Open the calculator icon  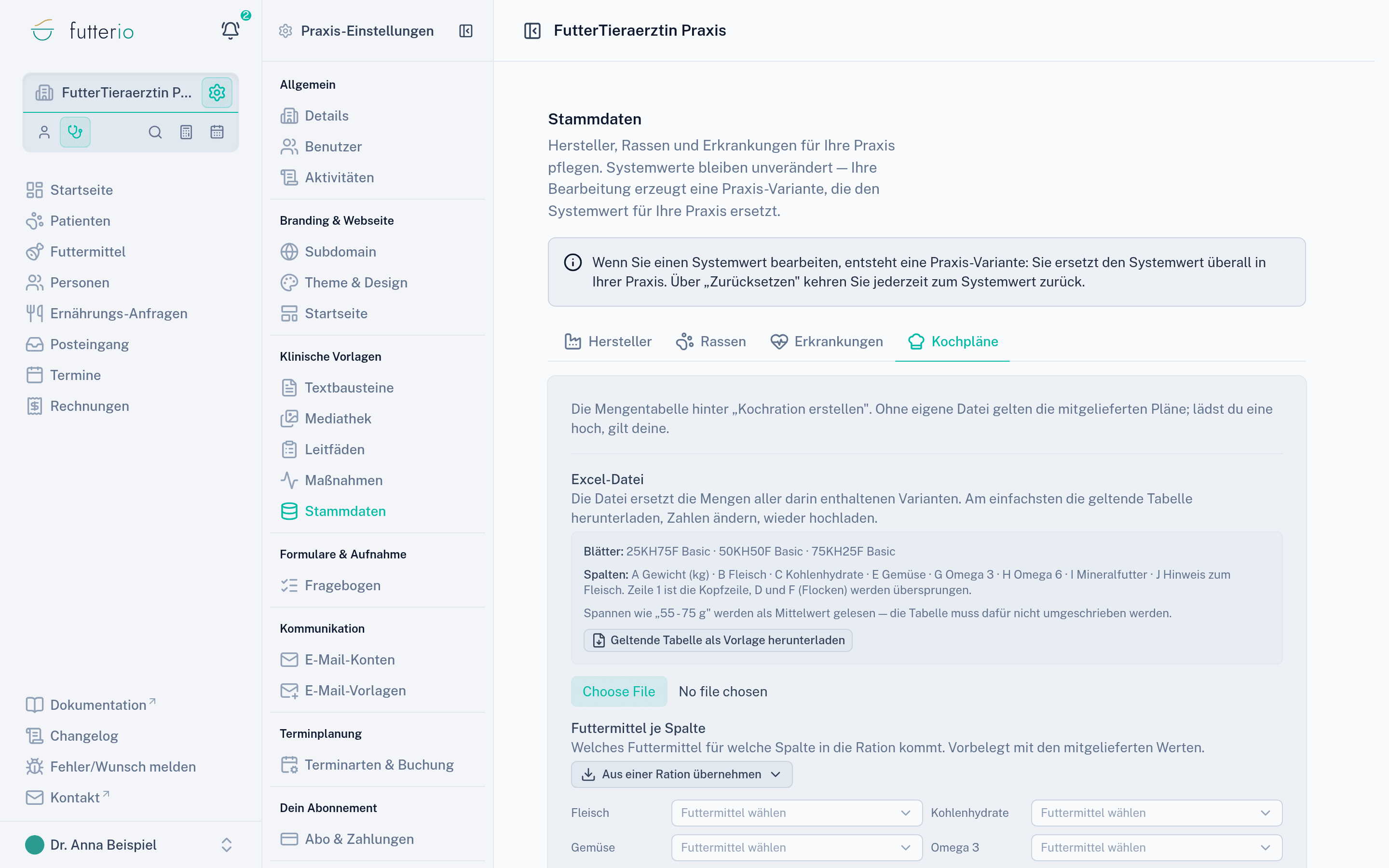coord(186,132)
